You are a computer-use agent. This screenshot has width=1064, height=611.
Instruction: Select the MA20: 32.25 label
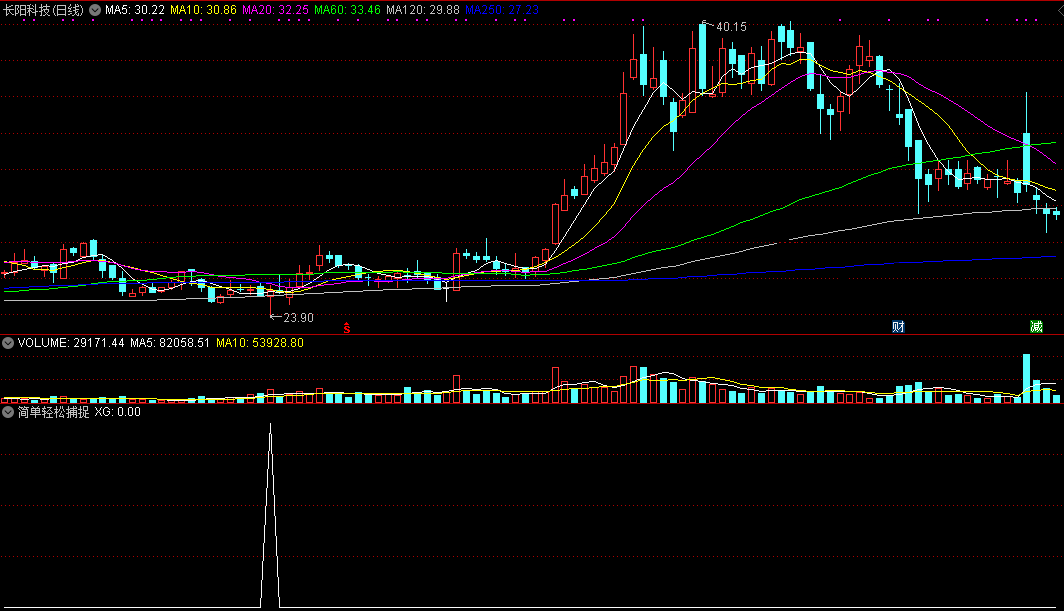pos(275,10)
